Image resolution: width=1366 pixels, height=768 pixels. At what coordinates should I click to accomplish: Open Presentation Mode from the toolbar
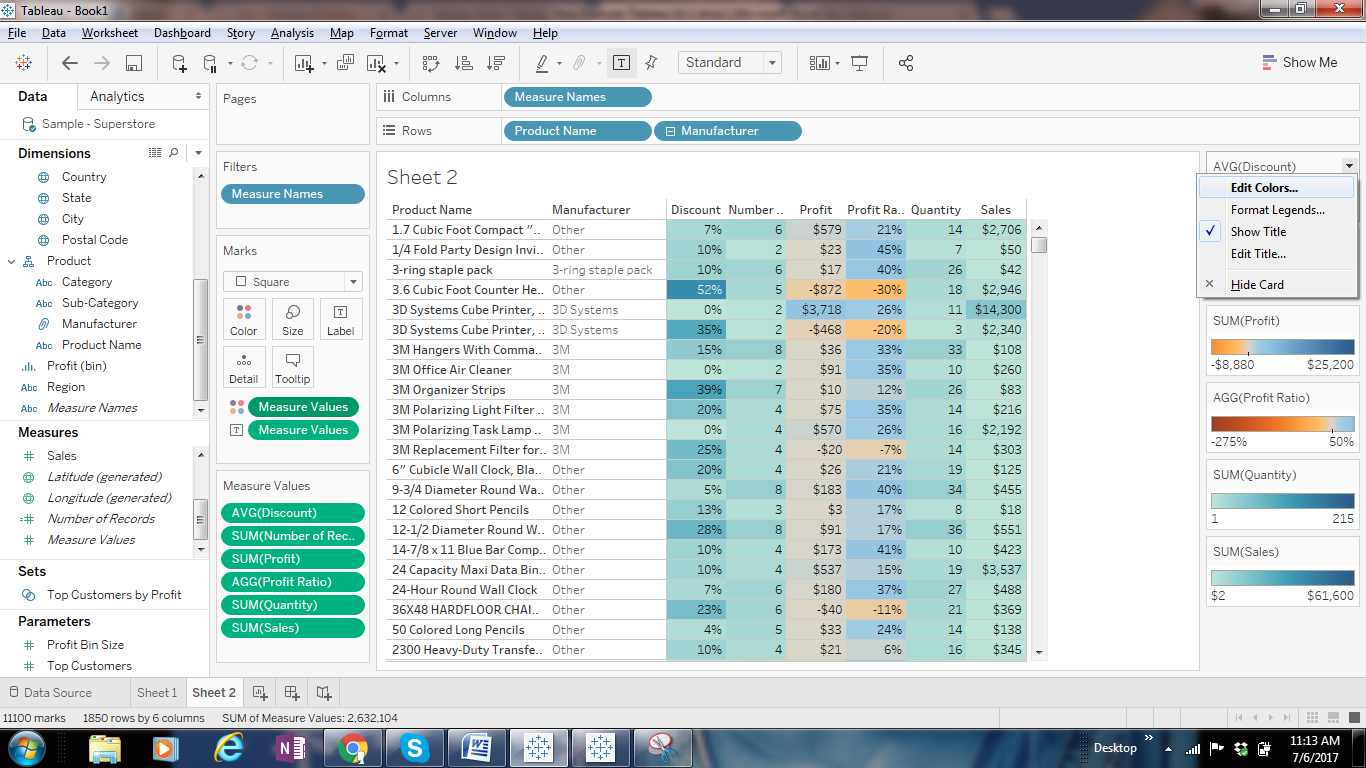(859, 63)
